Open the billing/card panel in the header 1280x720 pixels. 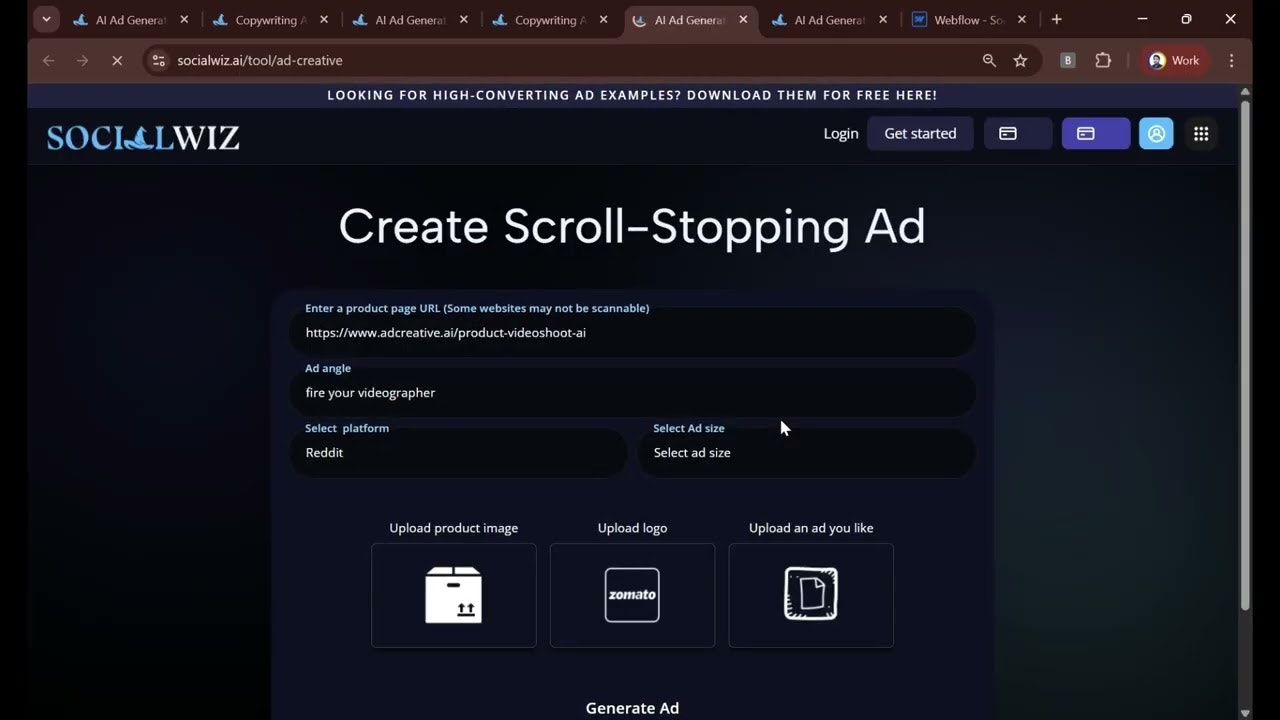(1017, 133)
